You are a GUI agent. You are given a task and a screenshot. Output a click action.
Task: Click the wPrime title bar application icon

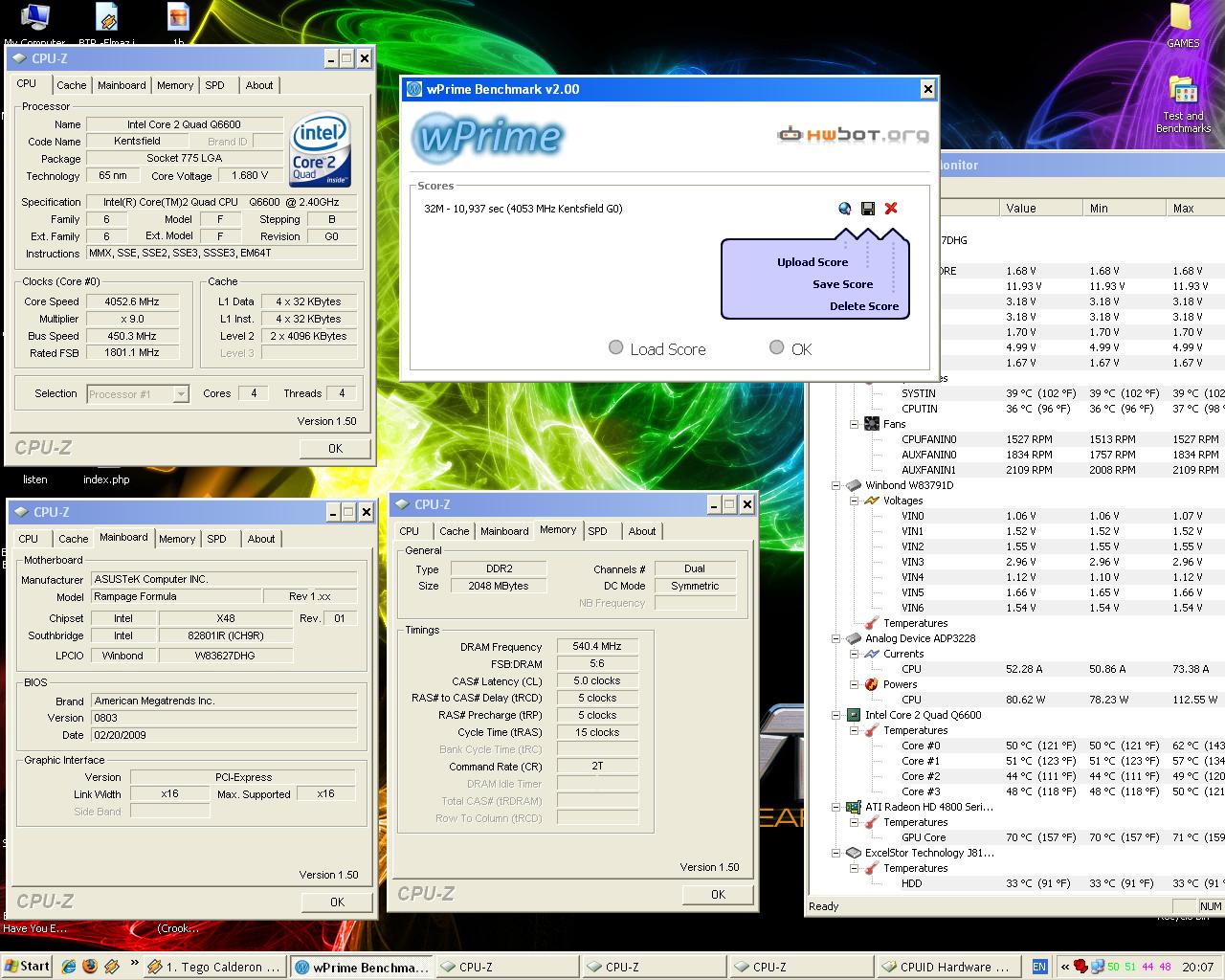tap(414, 89)
